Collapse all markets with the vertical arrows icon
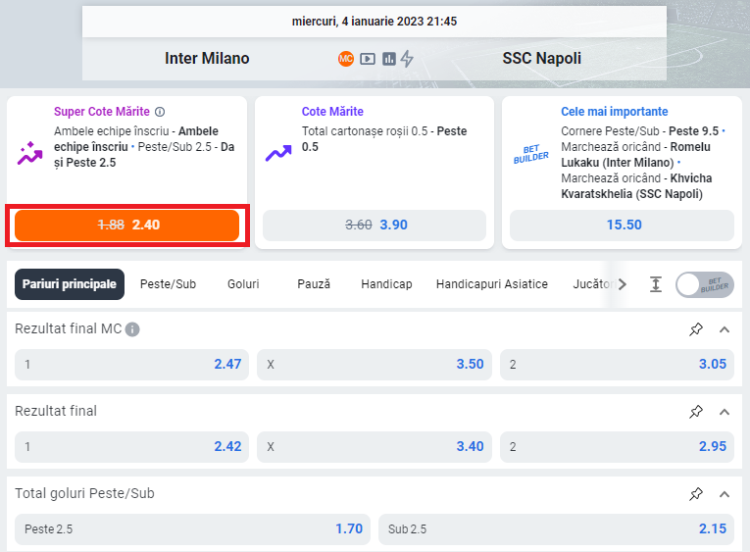Screen dimensions: 750x552 pos(655,284)
